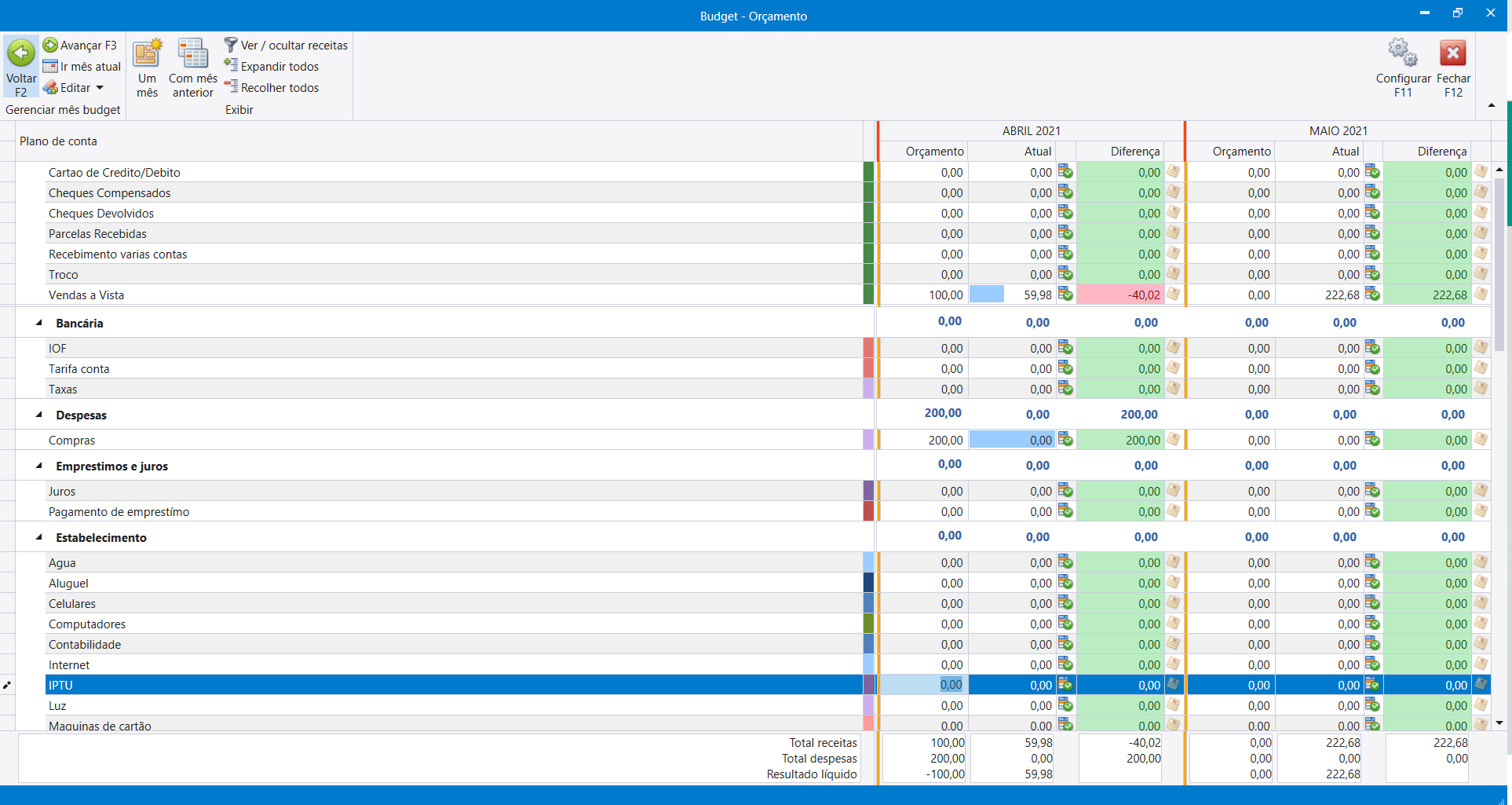The width and height of the screenshot is (1512, 805).
Task: Open the Editar dropdown arrow
Action: pos(100,88)
